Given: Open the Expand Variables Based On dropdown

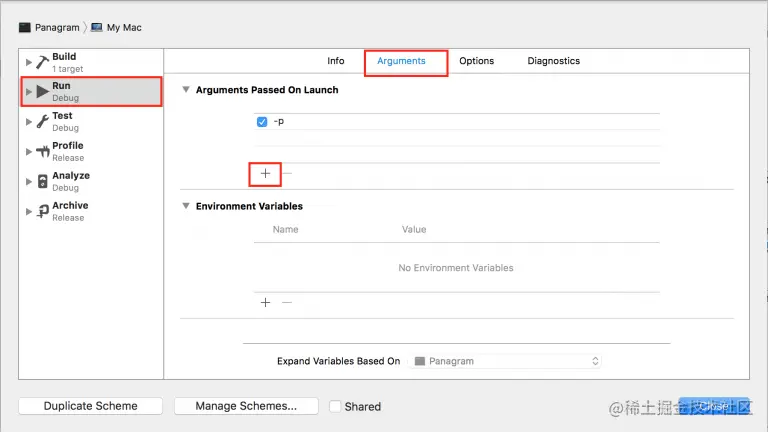Looking at the screenshot, I should tap(505, 361).
